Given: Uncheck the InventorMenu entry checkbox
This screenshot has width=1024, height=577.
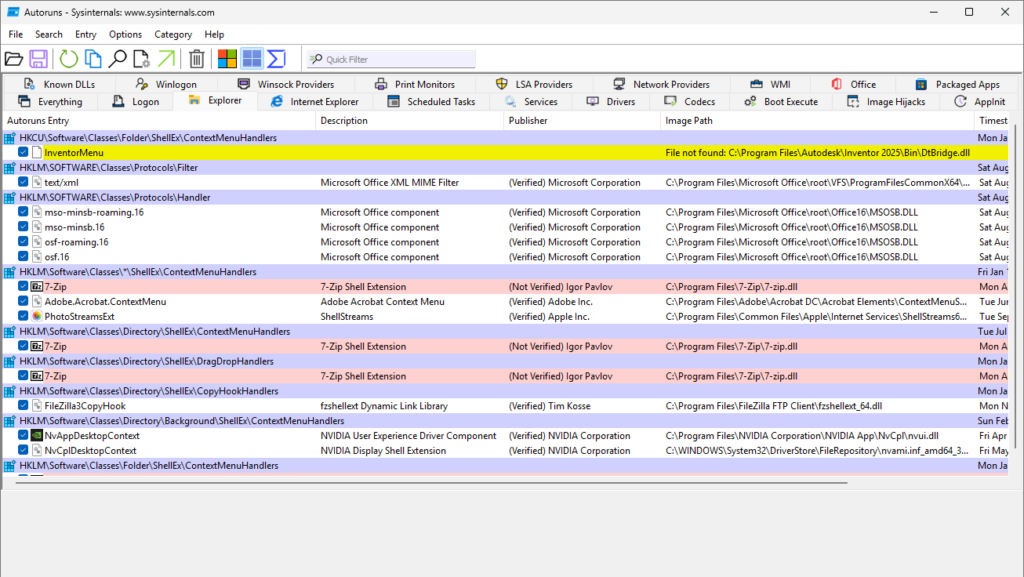Looking at the screenshot, I should (x=23, y=152).
